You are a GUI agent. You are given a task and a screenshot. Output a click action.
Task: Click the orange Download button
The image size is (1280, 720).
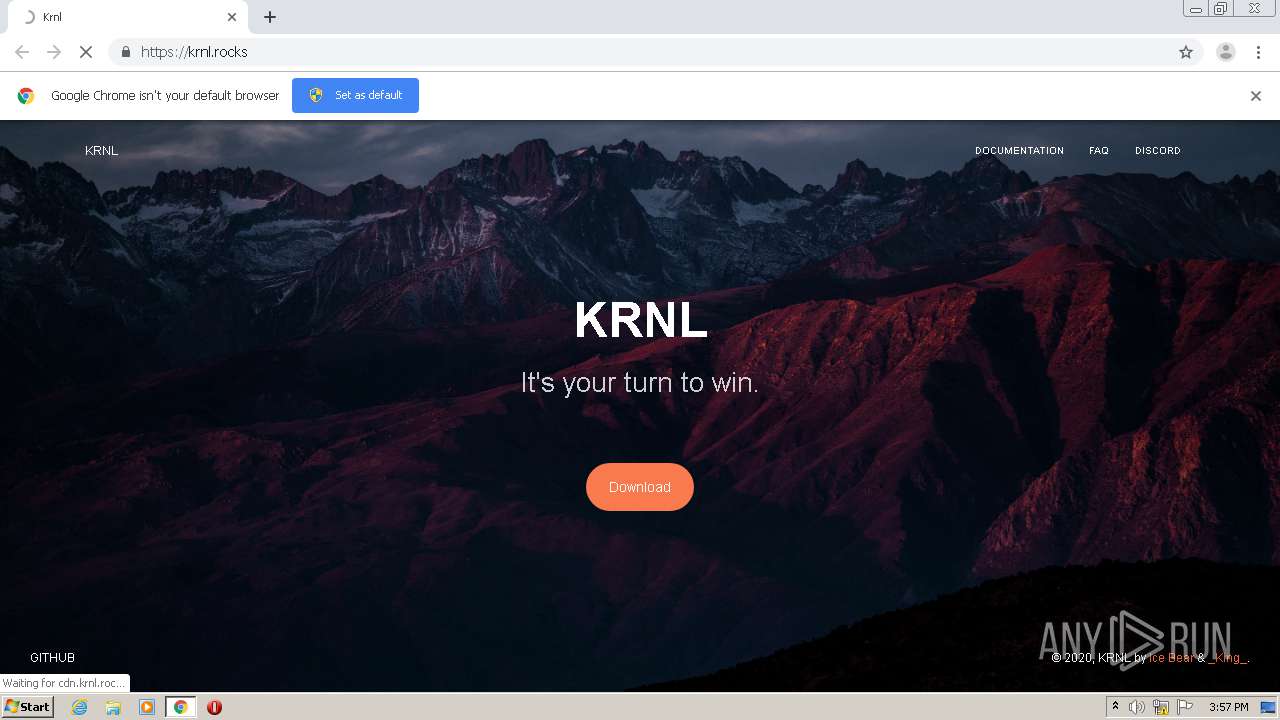coord(640,487)
